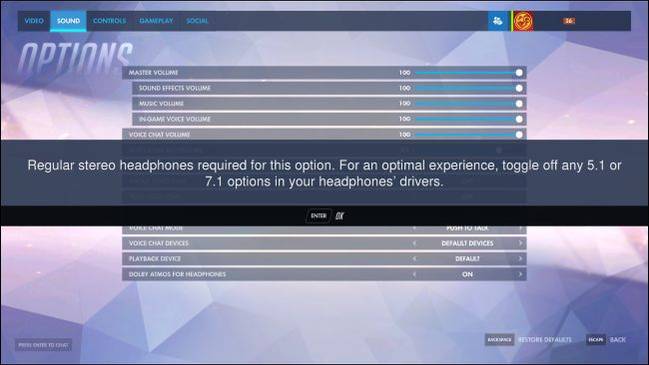
Task: Previous value arrow for Voice Chat Devices
Action: tap(414, 243)
